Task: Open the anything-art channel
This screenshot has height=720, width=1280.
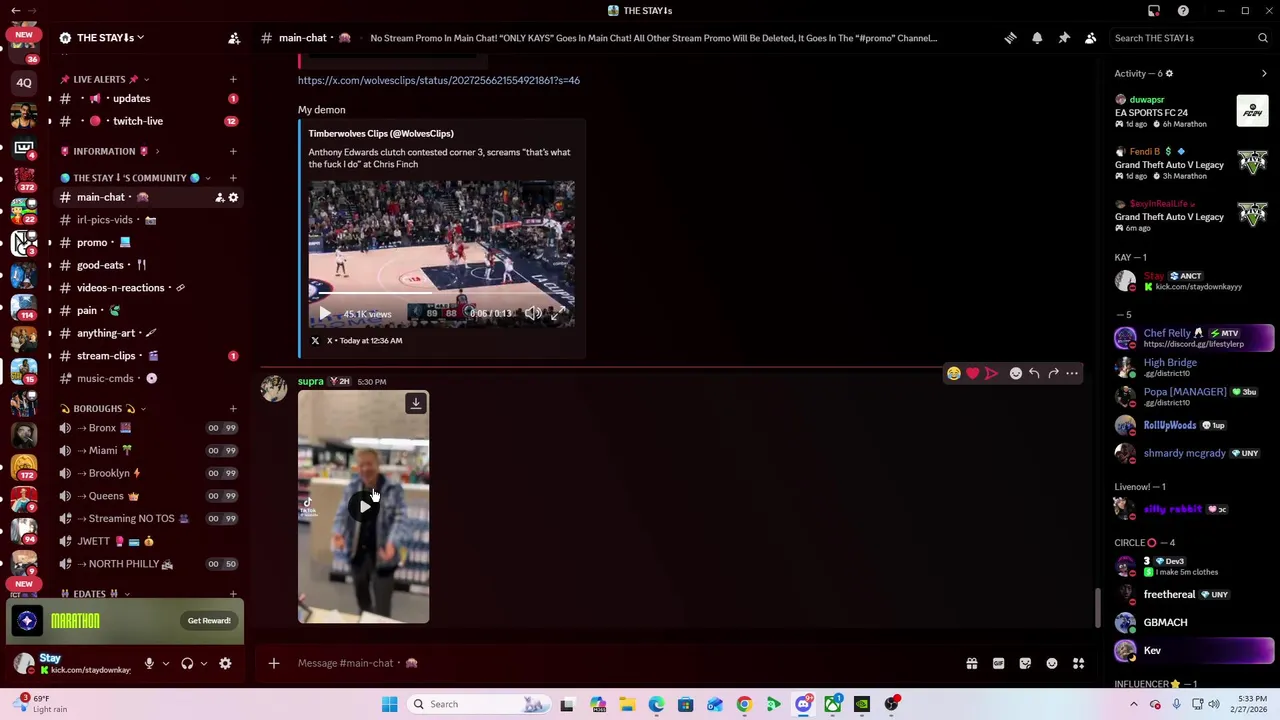Action: pyautogui.click(x=148, y=333)
